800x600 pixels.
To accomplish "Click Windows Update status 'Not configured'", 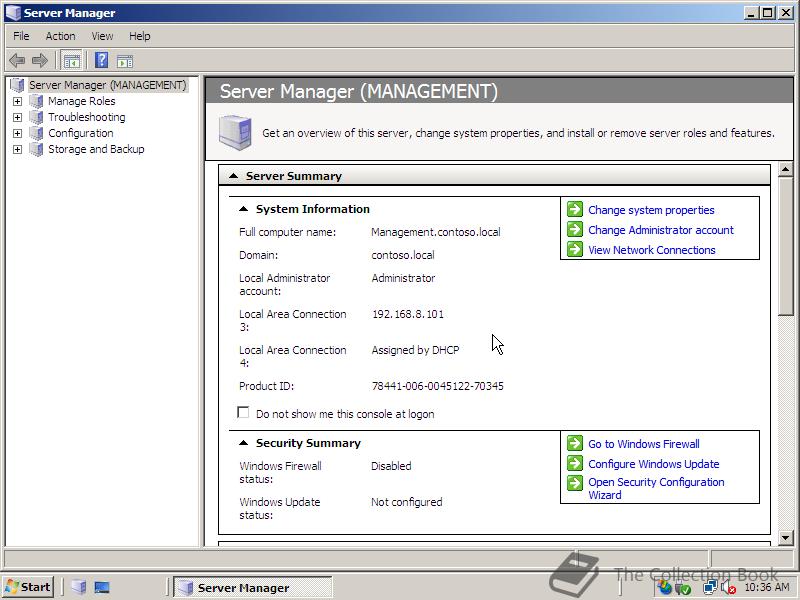I will 407,502.
